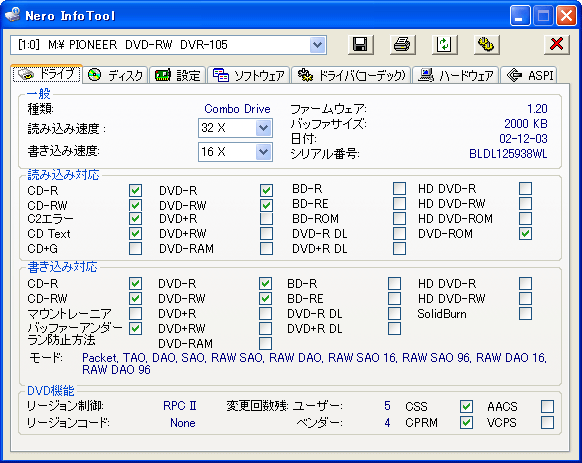Toggle CPRM checkbox in DVD機能
Viewport: 582px width, 463px height.
tap(467, 423)
